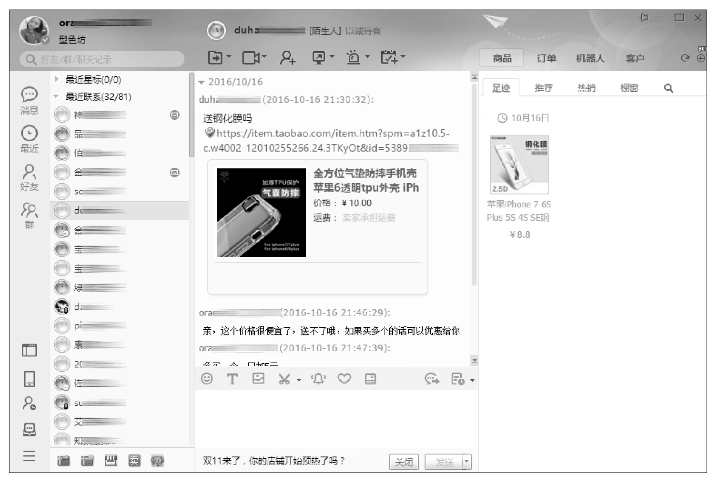Open the first bottom-left plugin app icon

(x=64, y=460)
